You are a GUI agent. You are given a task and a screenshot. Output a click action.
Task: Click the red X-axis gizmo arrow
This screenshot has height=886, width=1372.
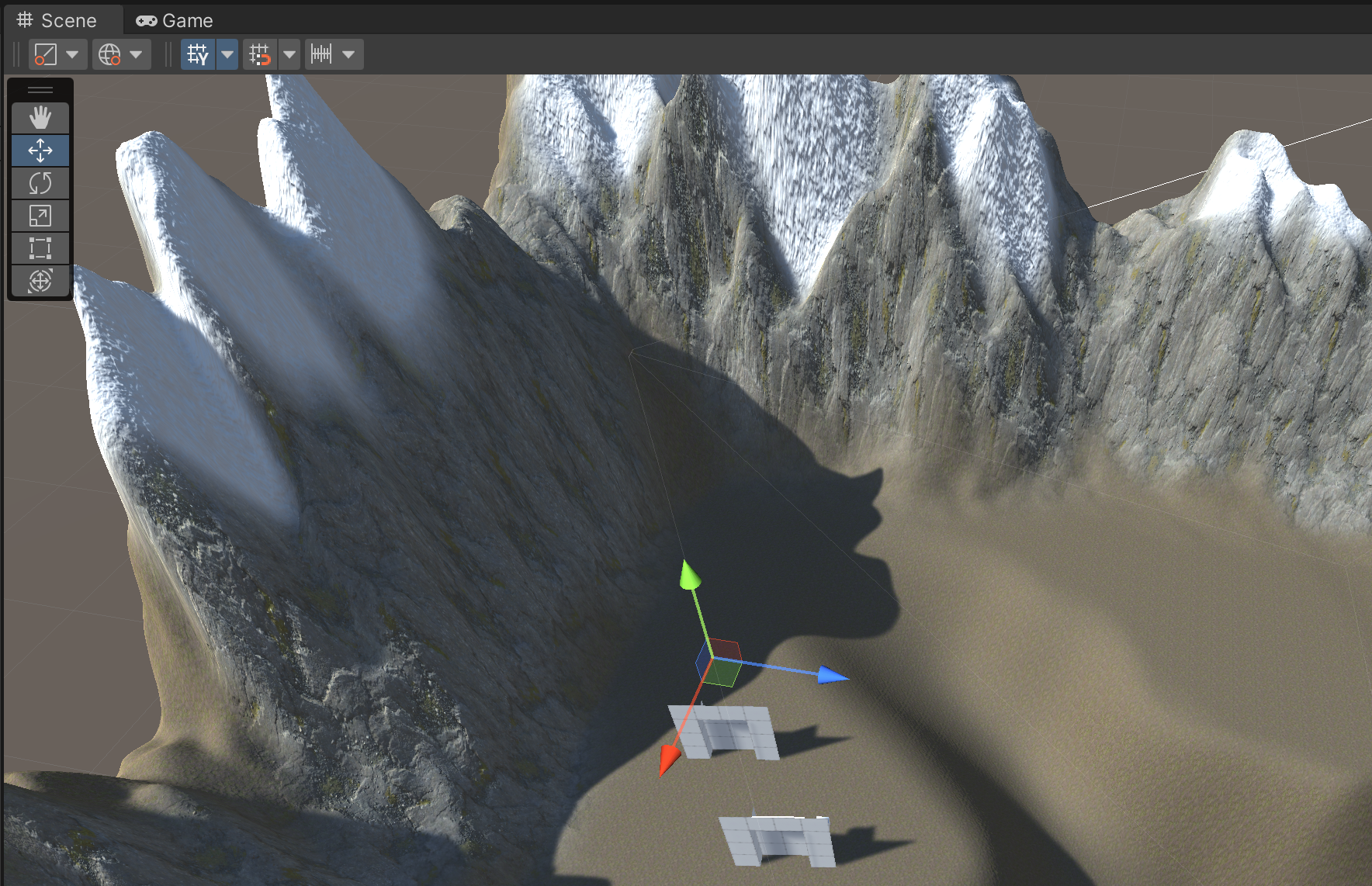[667, 760]
